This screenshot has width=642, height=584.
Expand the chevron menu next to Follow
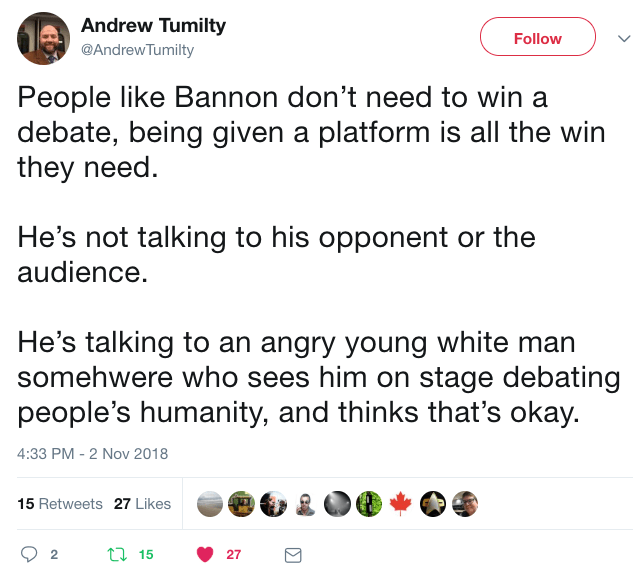pos(623,38)
